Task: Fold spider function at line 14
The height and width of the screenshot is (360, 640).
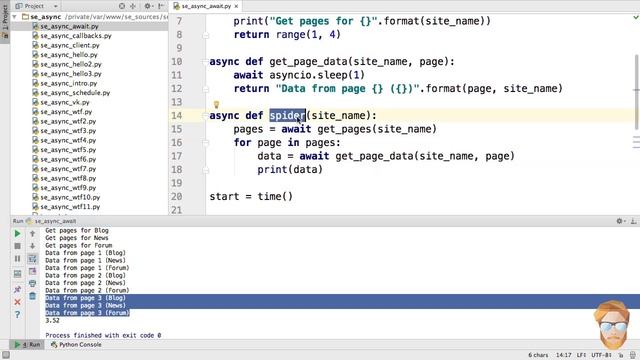Action: coord(205,116)
